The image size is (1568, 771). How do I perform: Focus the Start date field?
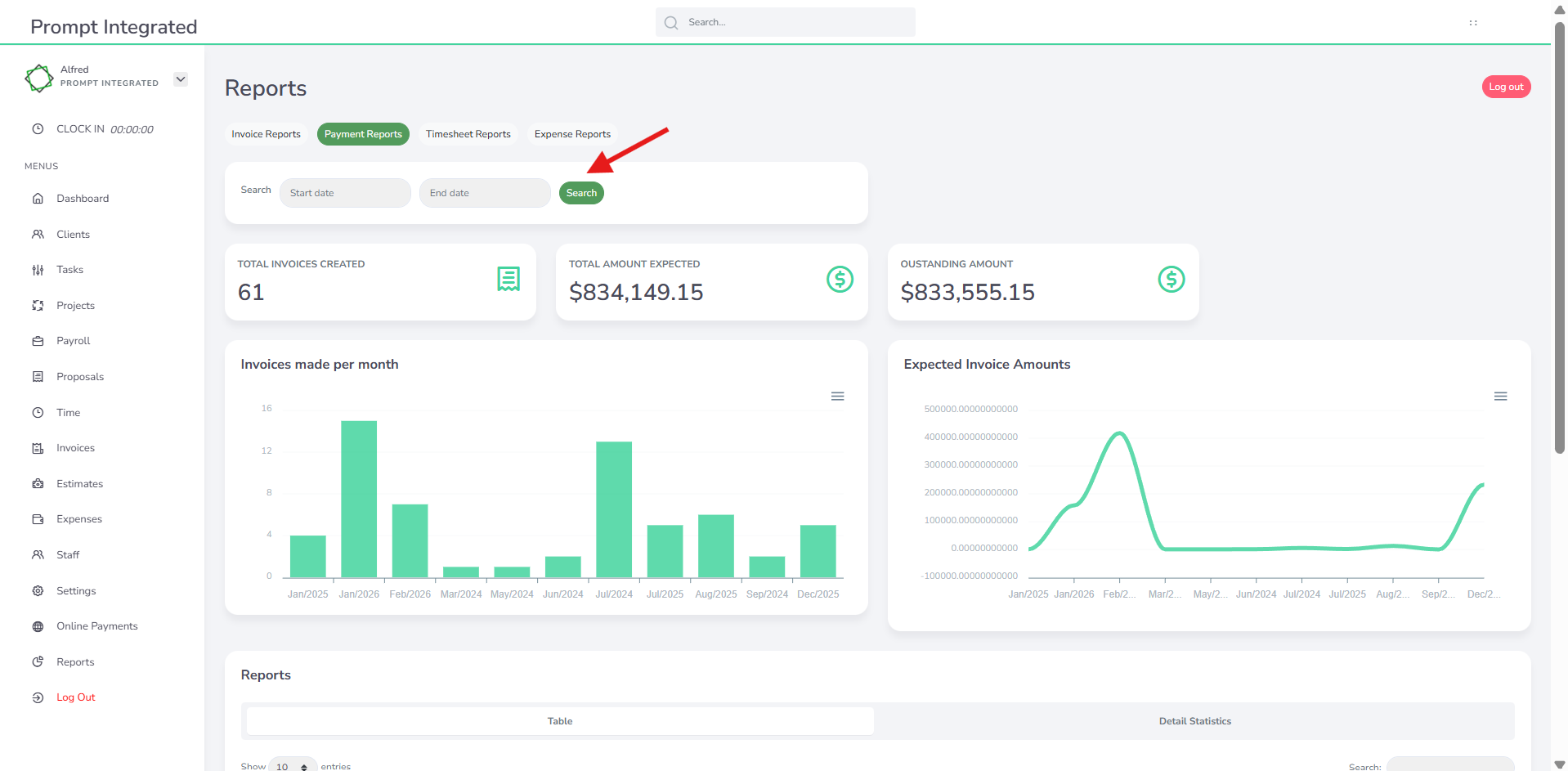click(345, 193)
